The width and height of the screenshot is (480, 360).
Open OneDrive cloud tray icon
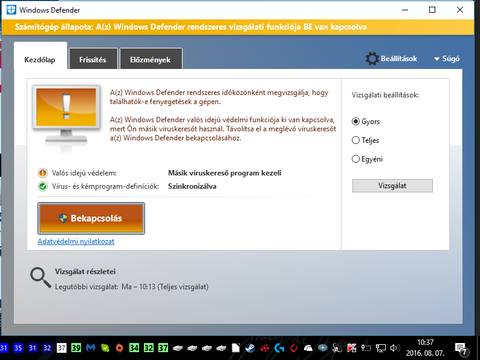click(308, 349)
